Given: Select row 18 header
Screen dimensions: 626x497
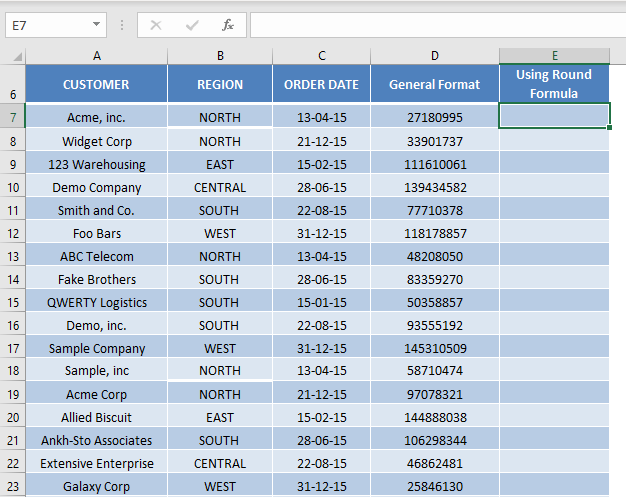Looking at the screenshot, I should (x=13, y=370).
